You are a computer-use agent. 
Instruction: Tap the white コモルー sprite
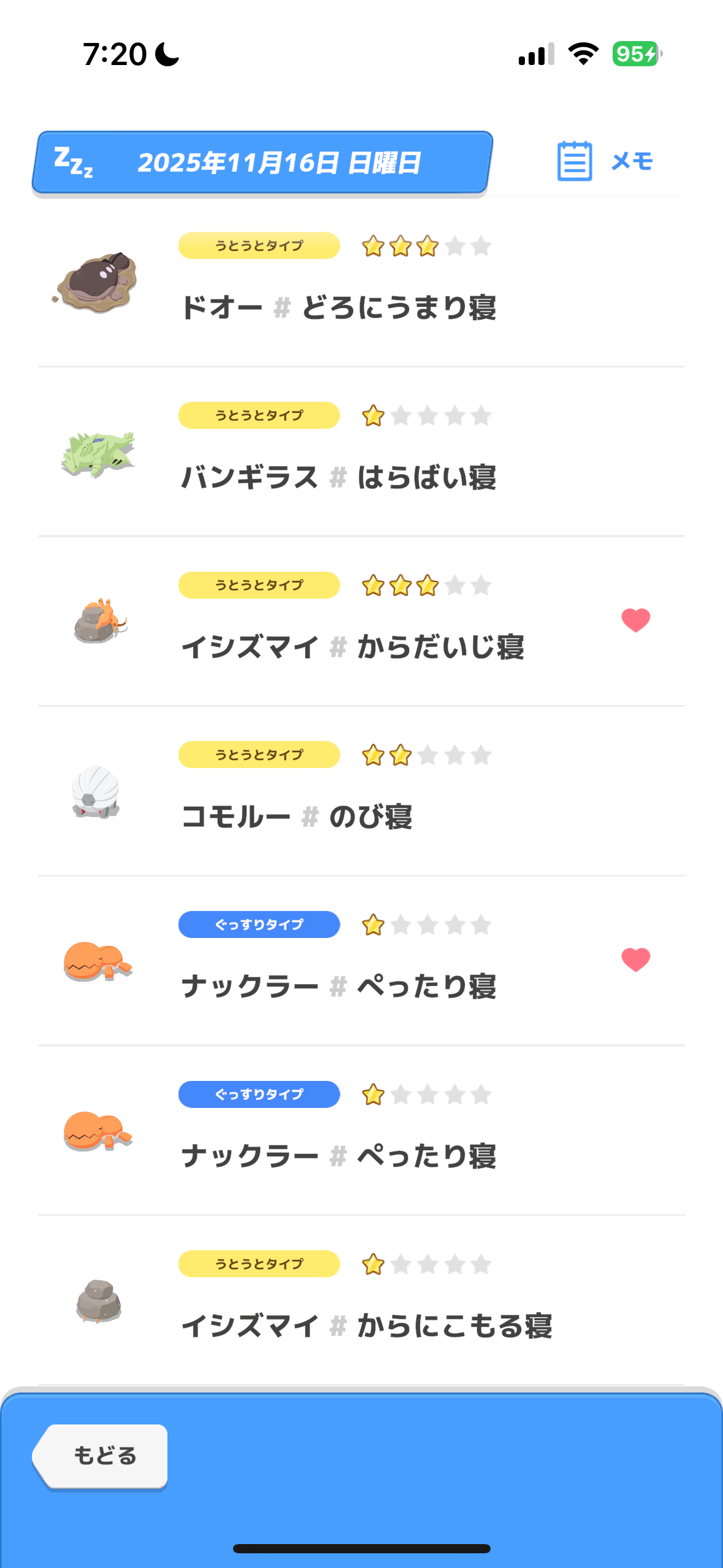(x=96, y=791)
